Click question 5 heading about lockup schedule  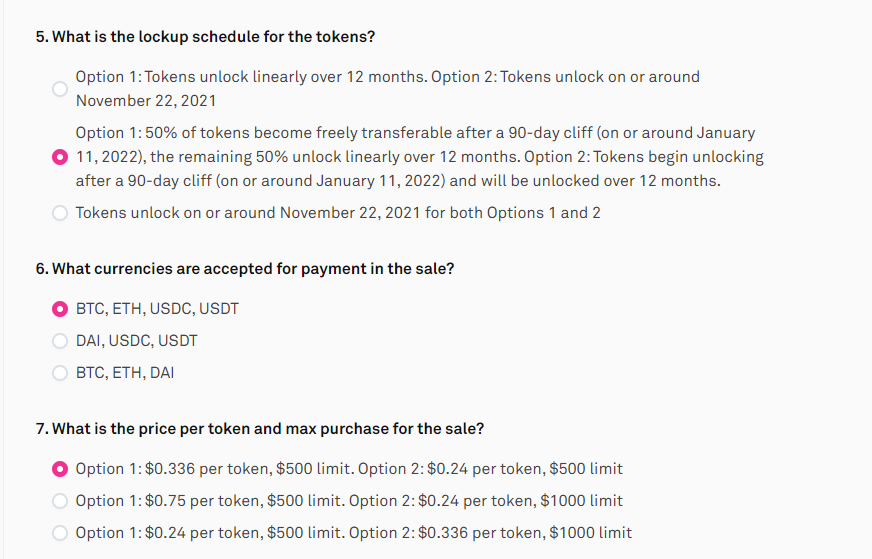tap(205, 37)
